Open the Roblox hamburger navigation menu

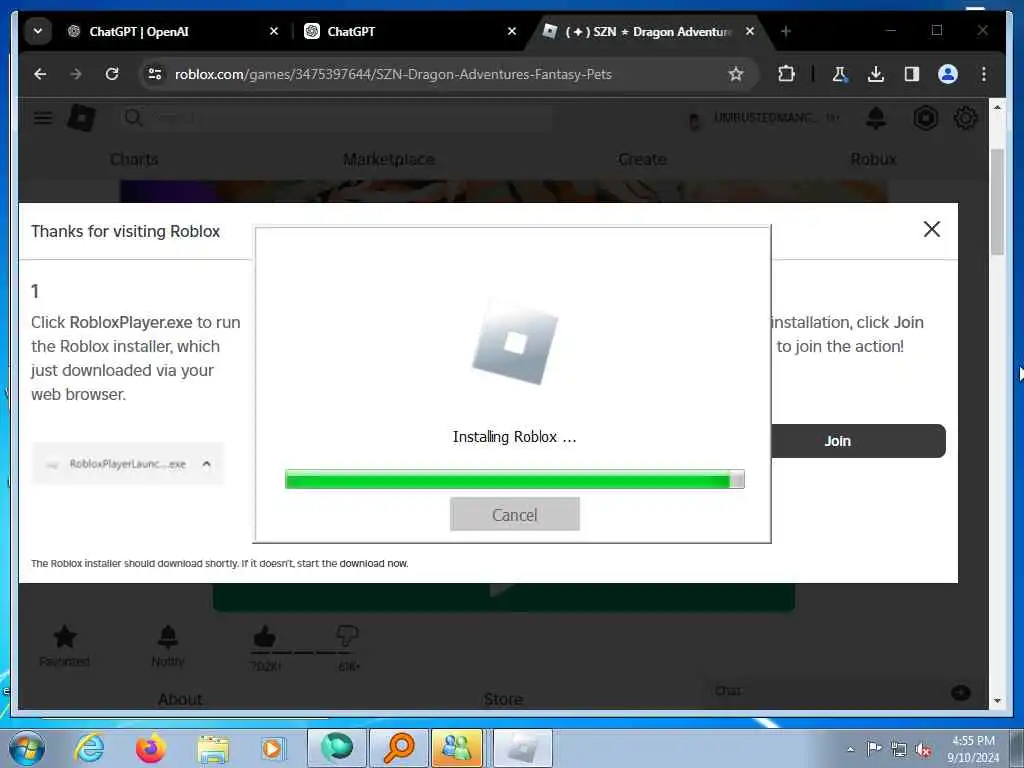[43, 118]
